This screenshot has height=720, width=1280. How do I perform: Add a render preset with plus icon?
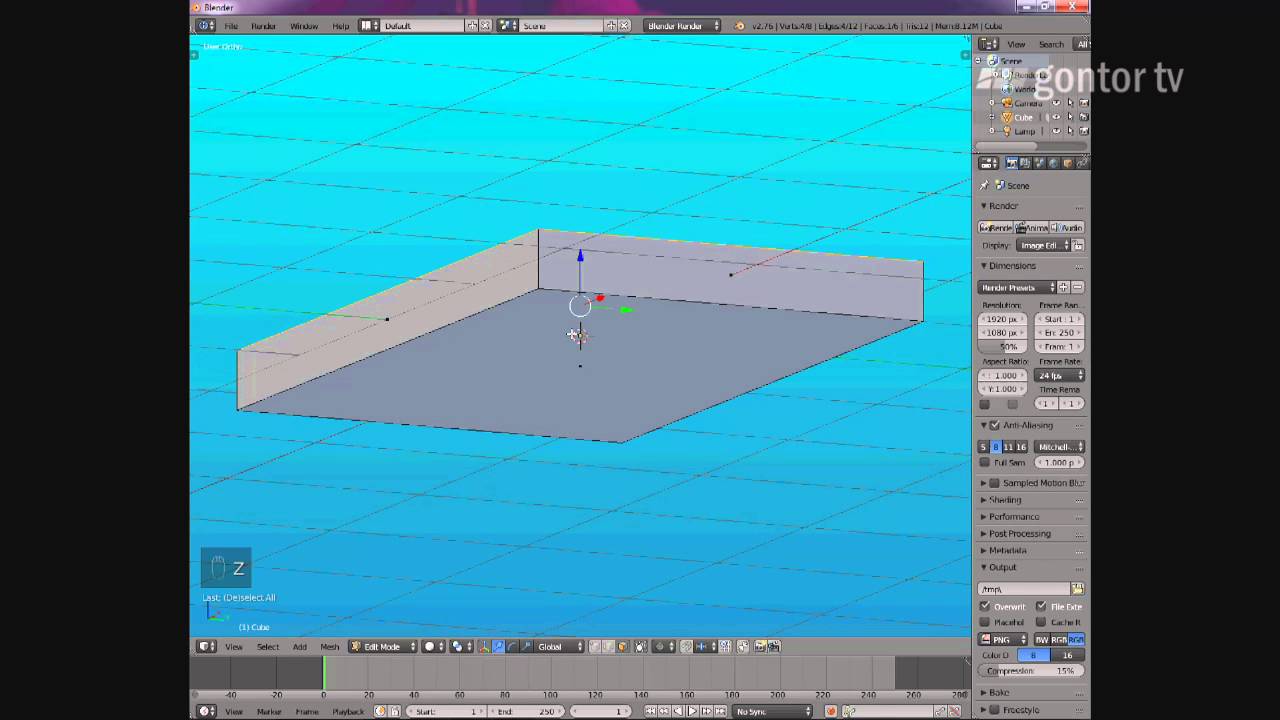coord(1063,287)
